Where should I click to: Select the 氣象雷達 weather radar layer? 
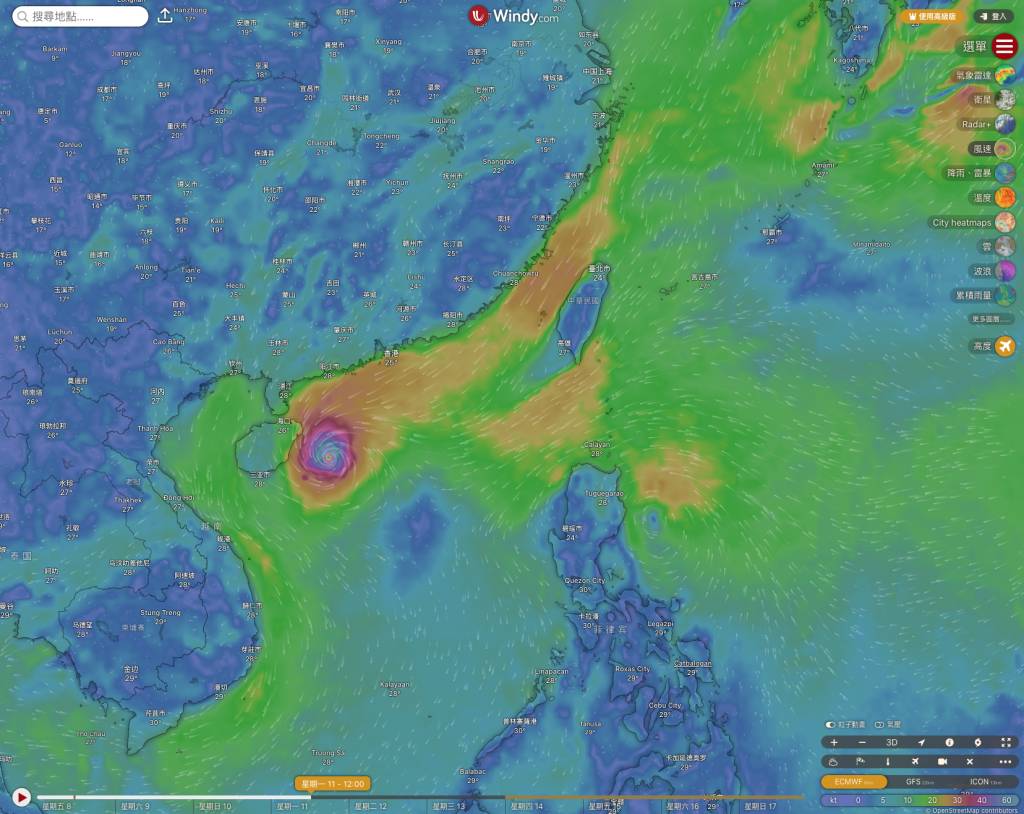(x=1004, y=75)
